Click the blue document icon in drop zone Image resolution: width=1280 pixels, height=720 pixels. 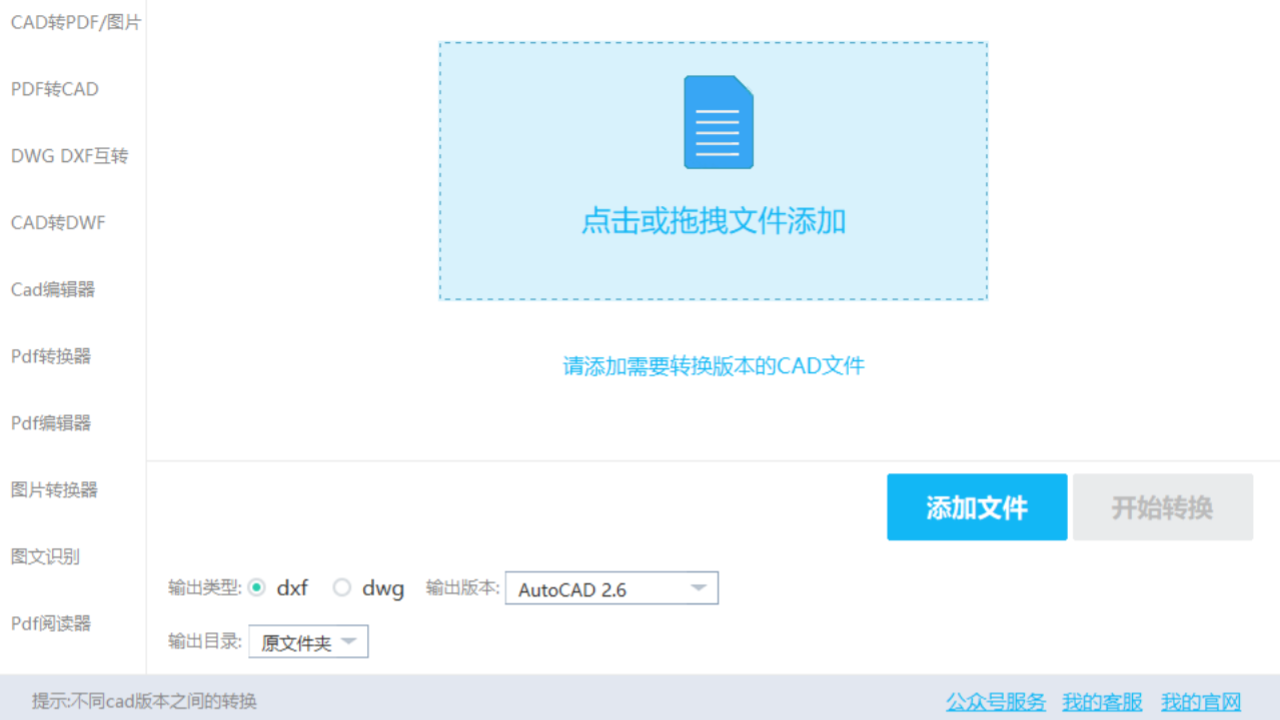click(718, 122)
